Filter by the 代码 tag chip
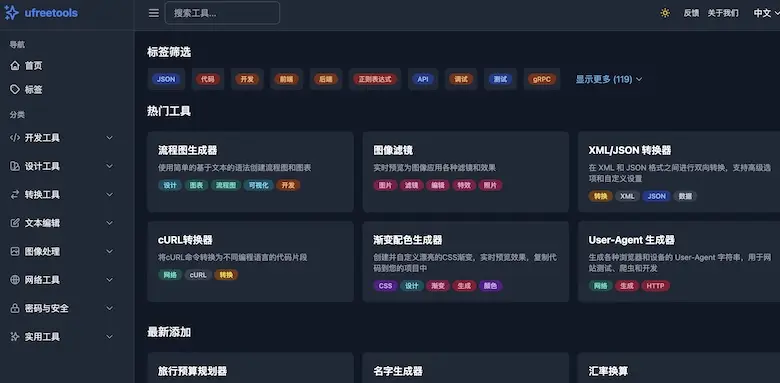The image size is (780, 383). pyautogui.click(x=207, y=79)
